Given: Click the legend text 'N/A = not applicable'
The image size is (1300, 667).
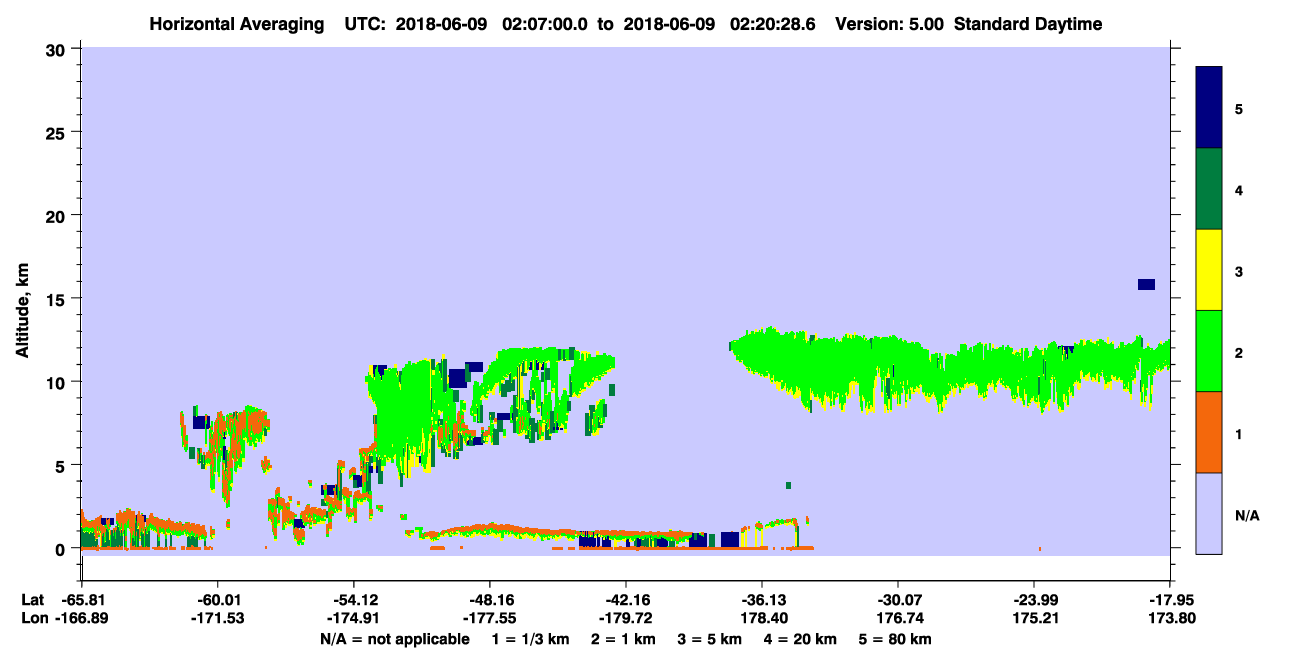Looking at the screenshot, I should pos(394,639).
